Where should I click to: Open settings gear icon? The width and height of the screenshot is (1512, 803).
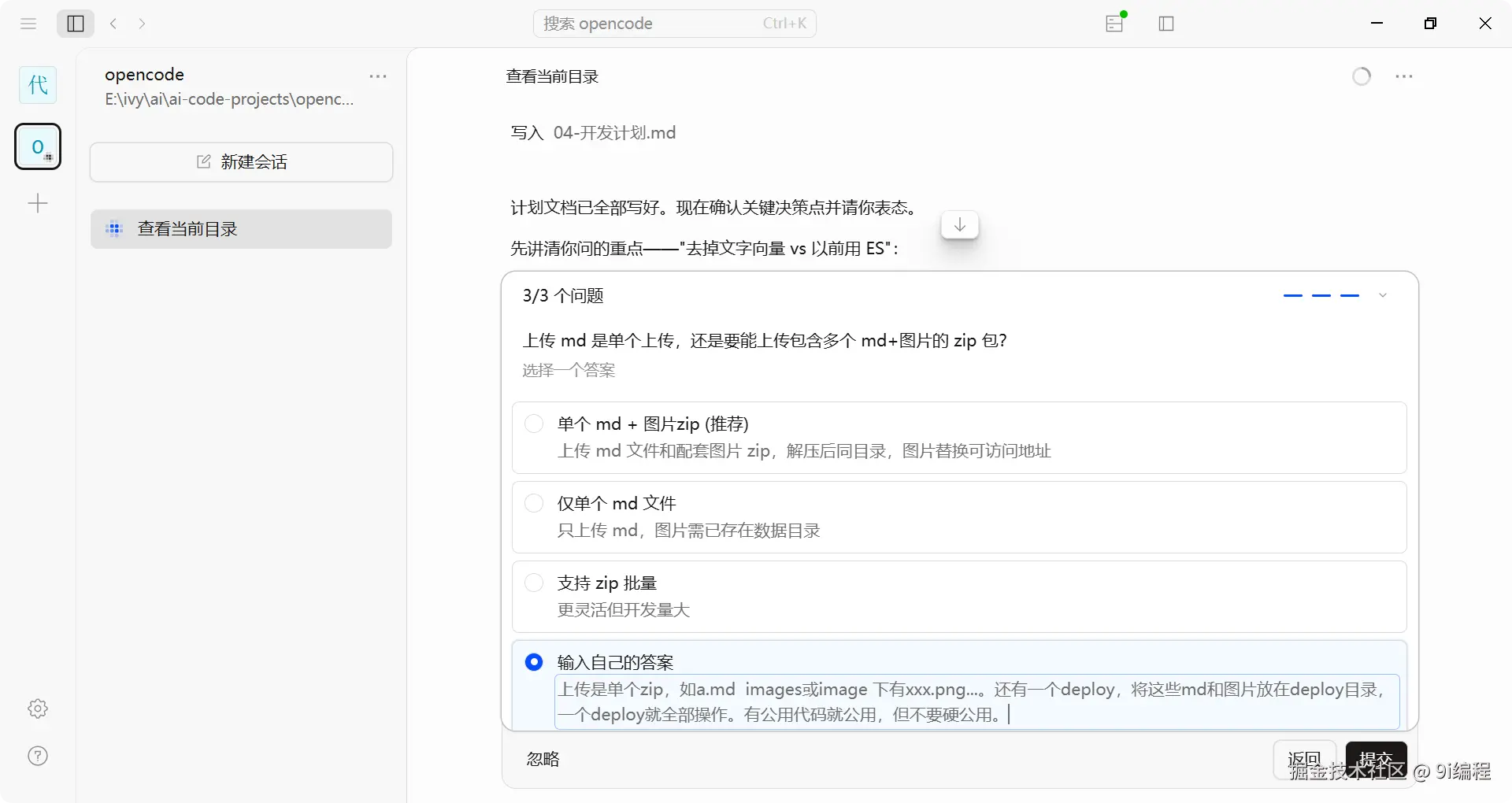pyautogui.click(x=38, y=709)
